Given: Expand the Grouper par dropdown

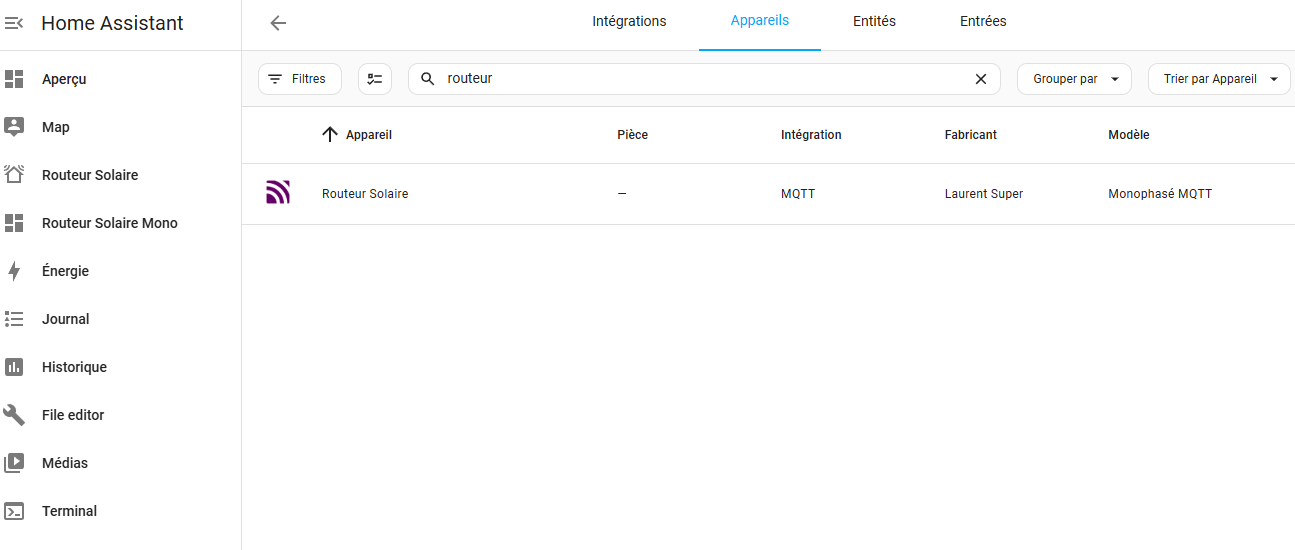Looking at the screenshot, I should tap(1074, 79).
